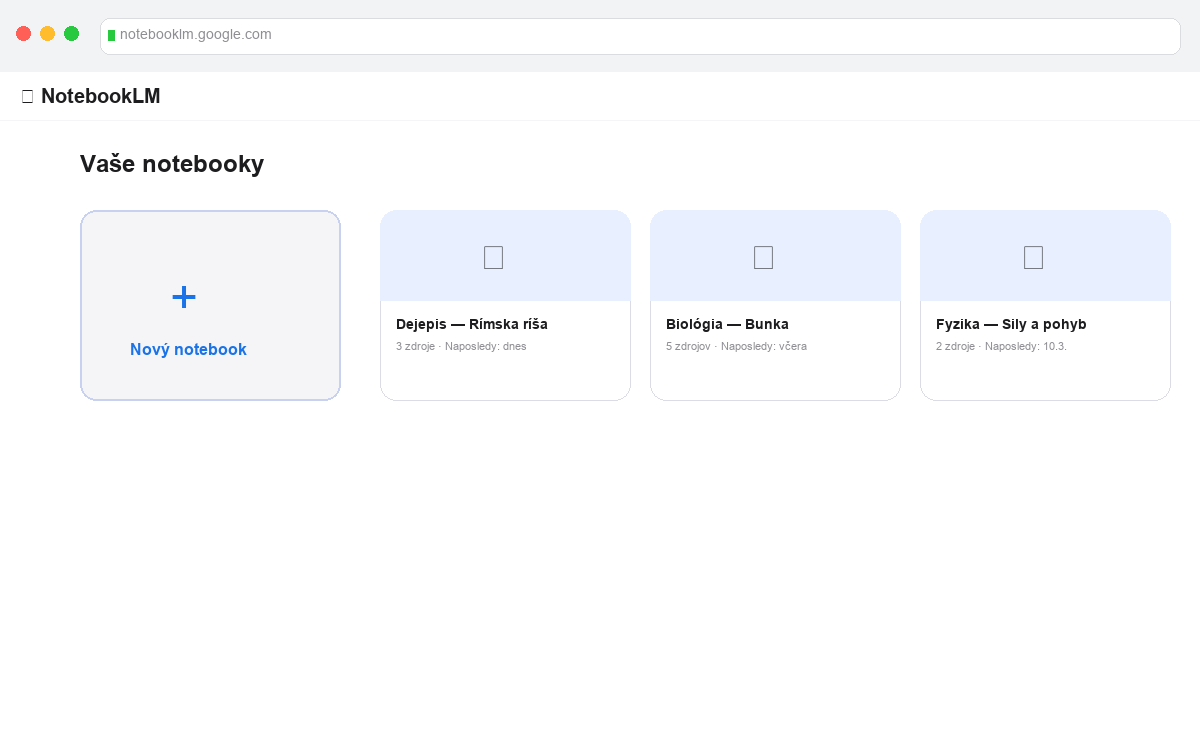This screenshot has height=750, width=1200.
Task: Click the green site security icon
Action: click(111, 35)
